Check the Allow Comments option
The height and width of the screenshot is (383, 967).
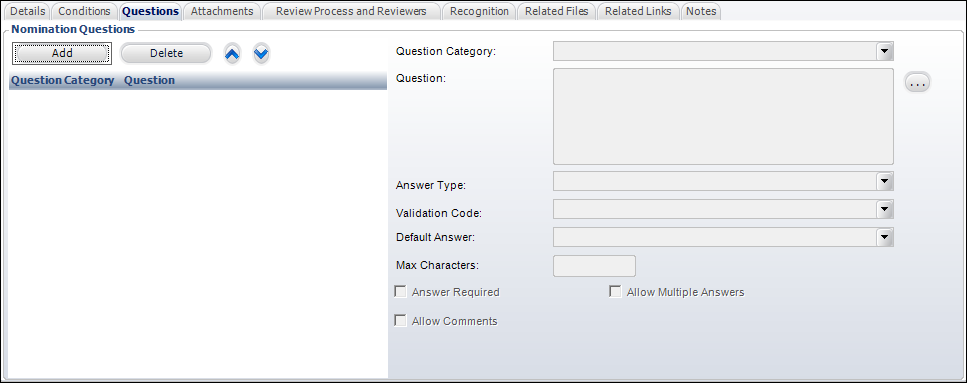(400, 321)
